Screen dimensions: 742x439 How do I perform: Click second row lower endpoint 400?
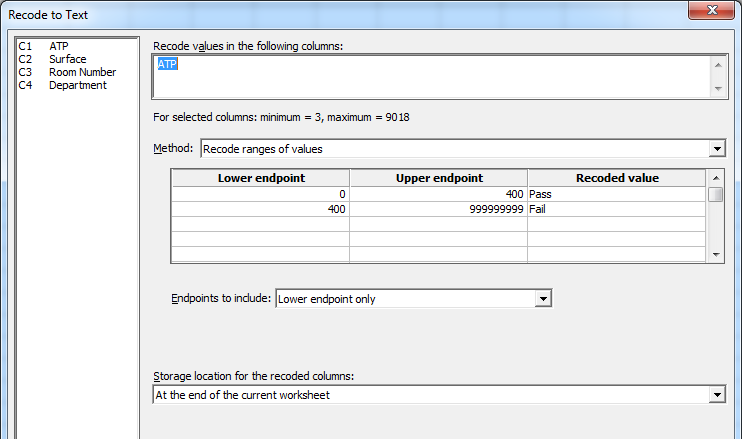260,210
